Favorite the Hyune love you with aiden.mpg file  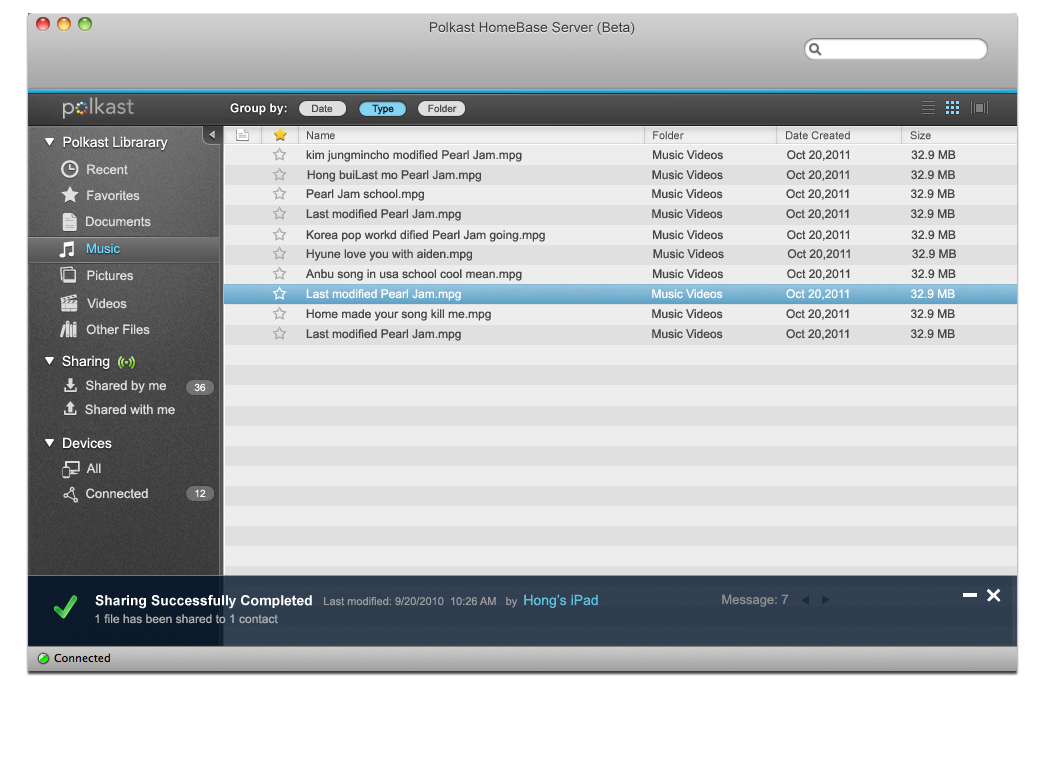point(280,254)
